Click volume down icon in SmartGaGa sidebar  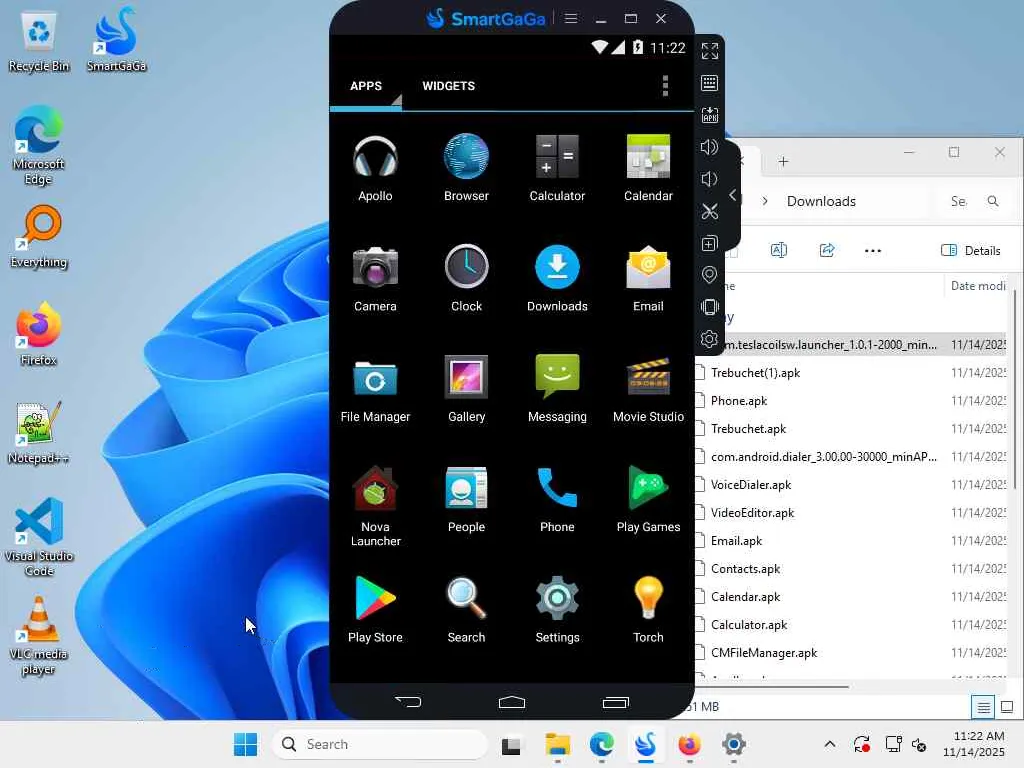coord(709,179)
